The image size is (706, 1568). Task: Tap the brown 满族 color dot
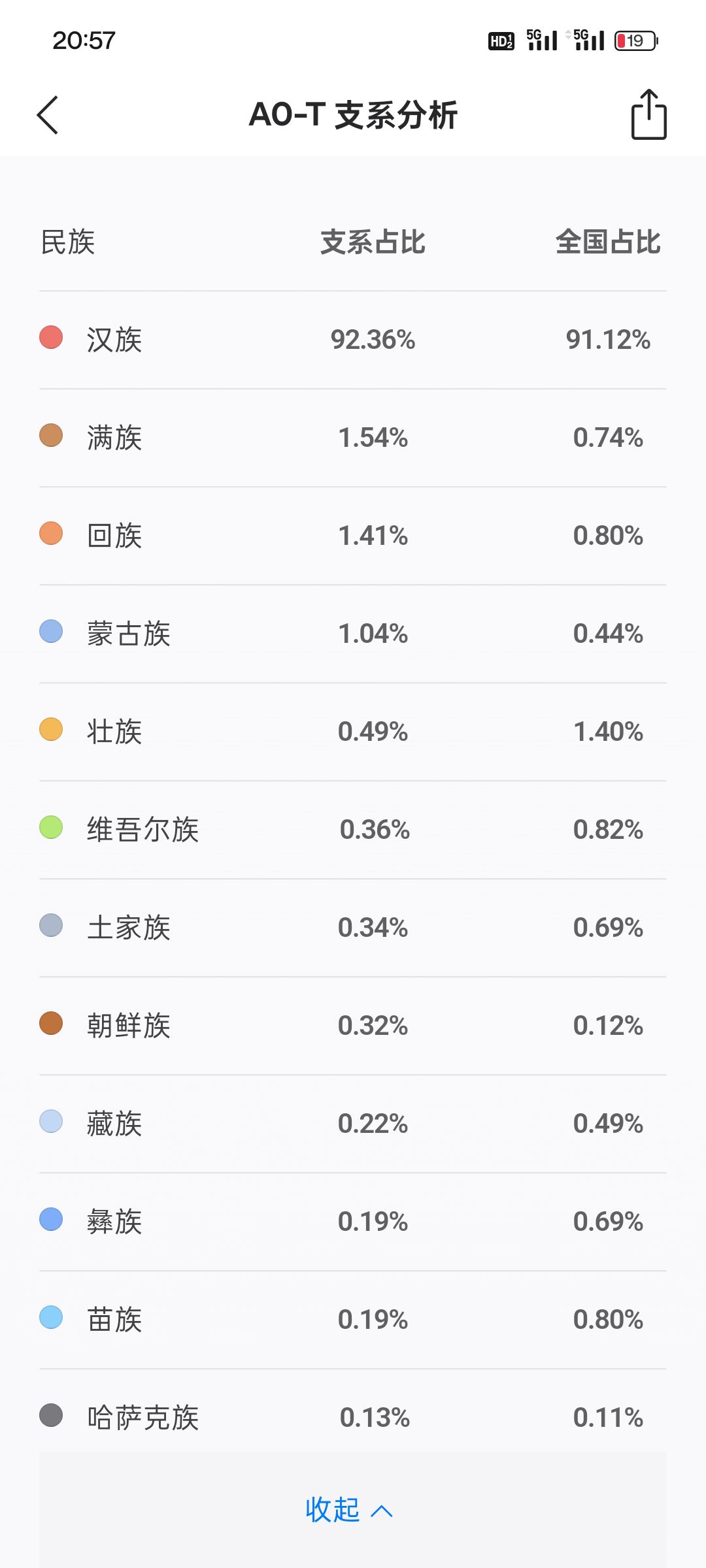(51, 436)
